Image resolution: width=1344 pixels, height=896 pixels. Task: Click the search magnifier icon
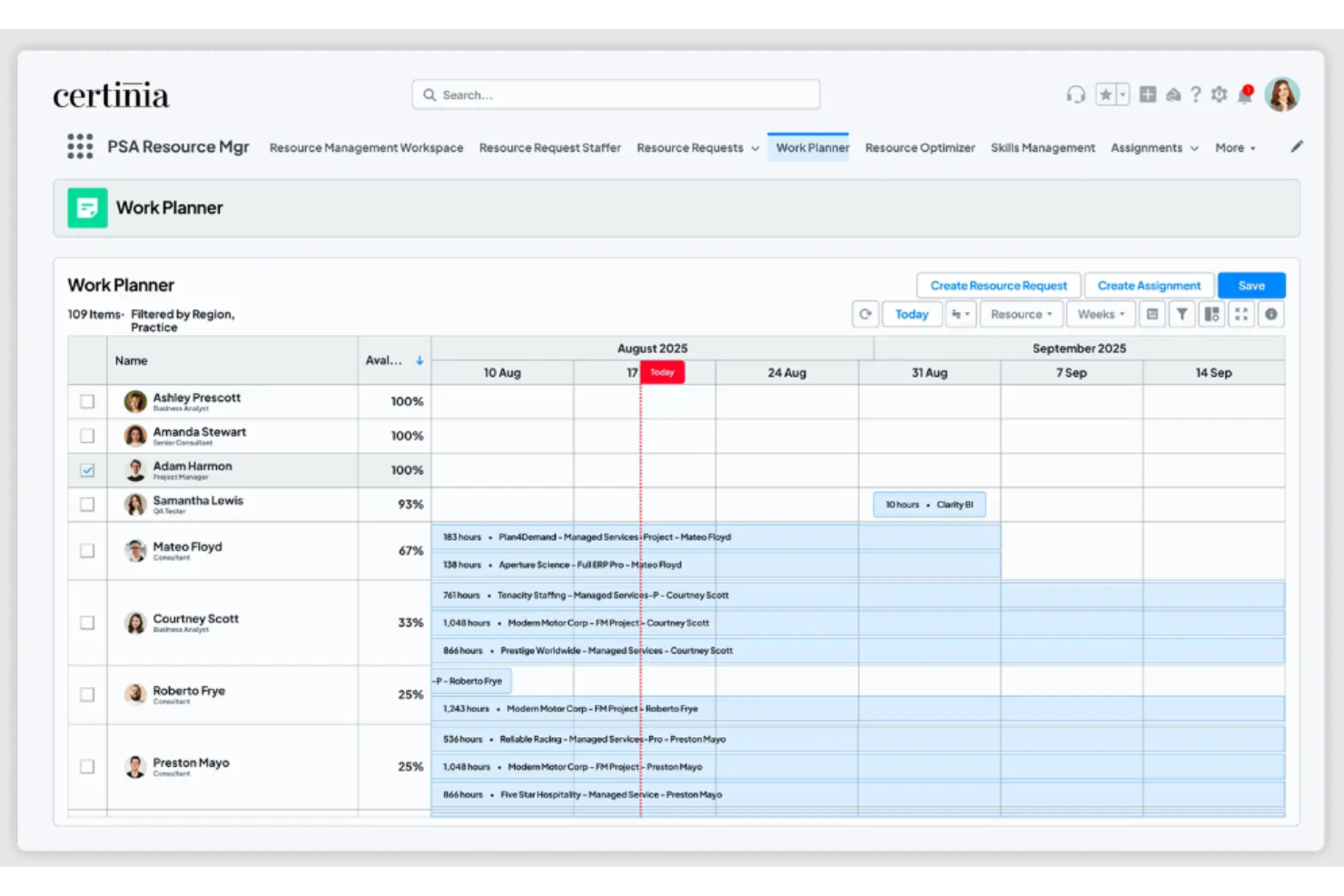click(430, 94)
